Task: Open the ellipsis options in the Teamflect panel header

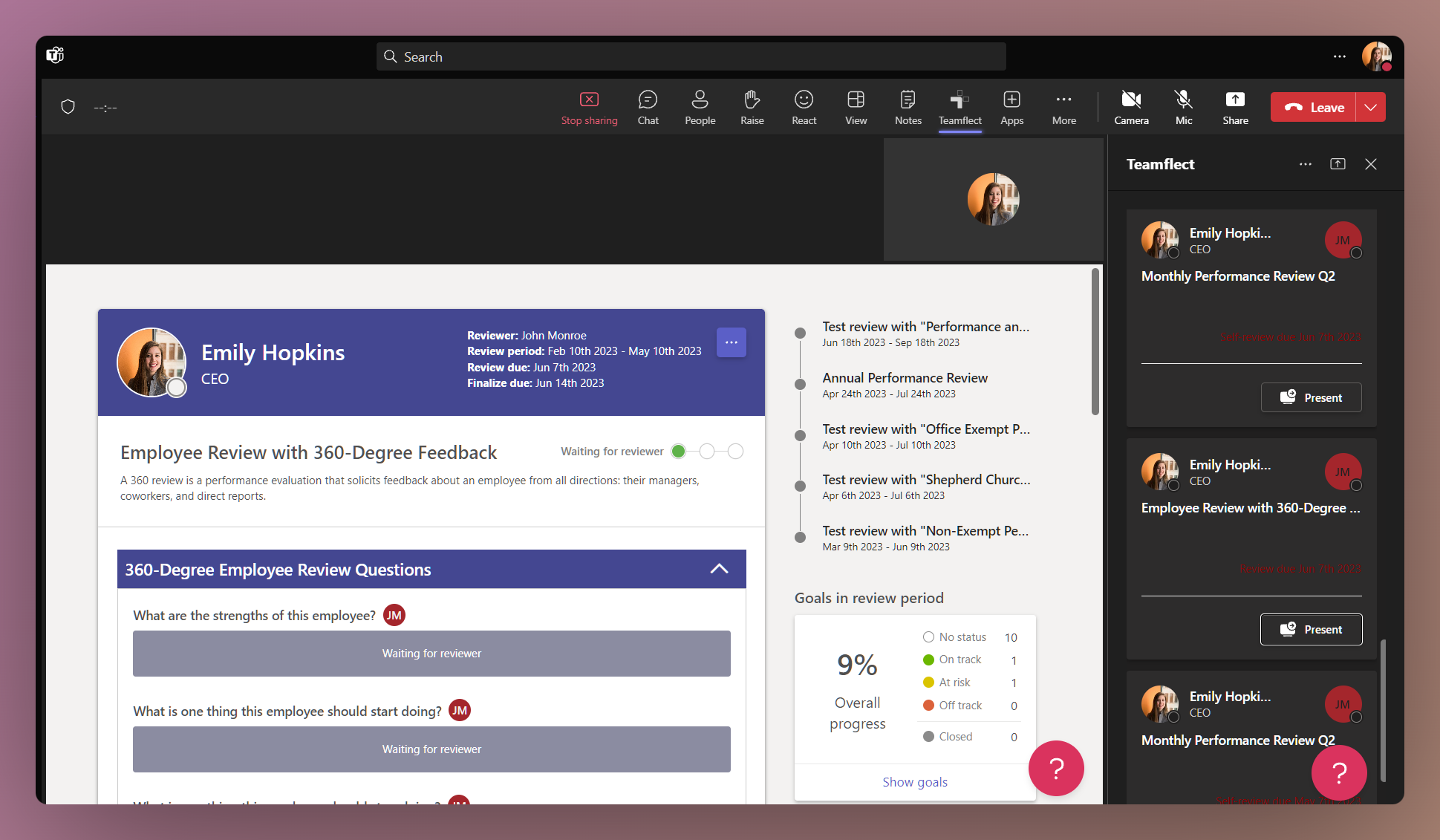Action: tap(1305, 163)
